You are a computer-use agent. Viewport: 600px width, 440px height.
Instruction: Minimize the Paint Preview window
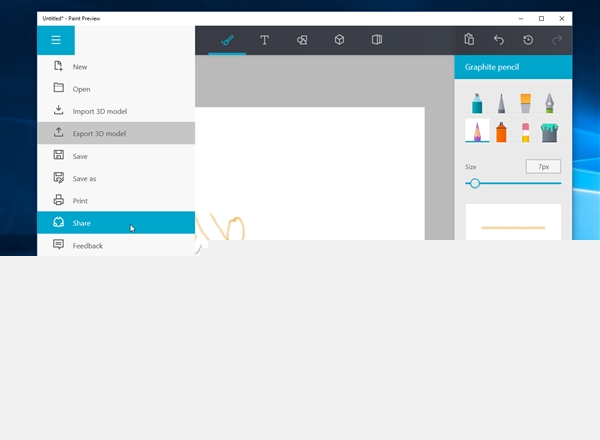tap(521, 18)
